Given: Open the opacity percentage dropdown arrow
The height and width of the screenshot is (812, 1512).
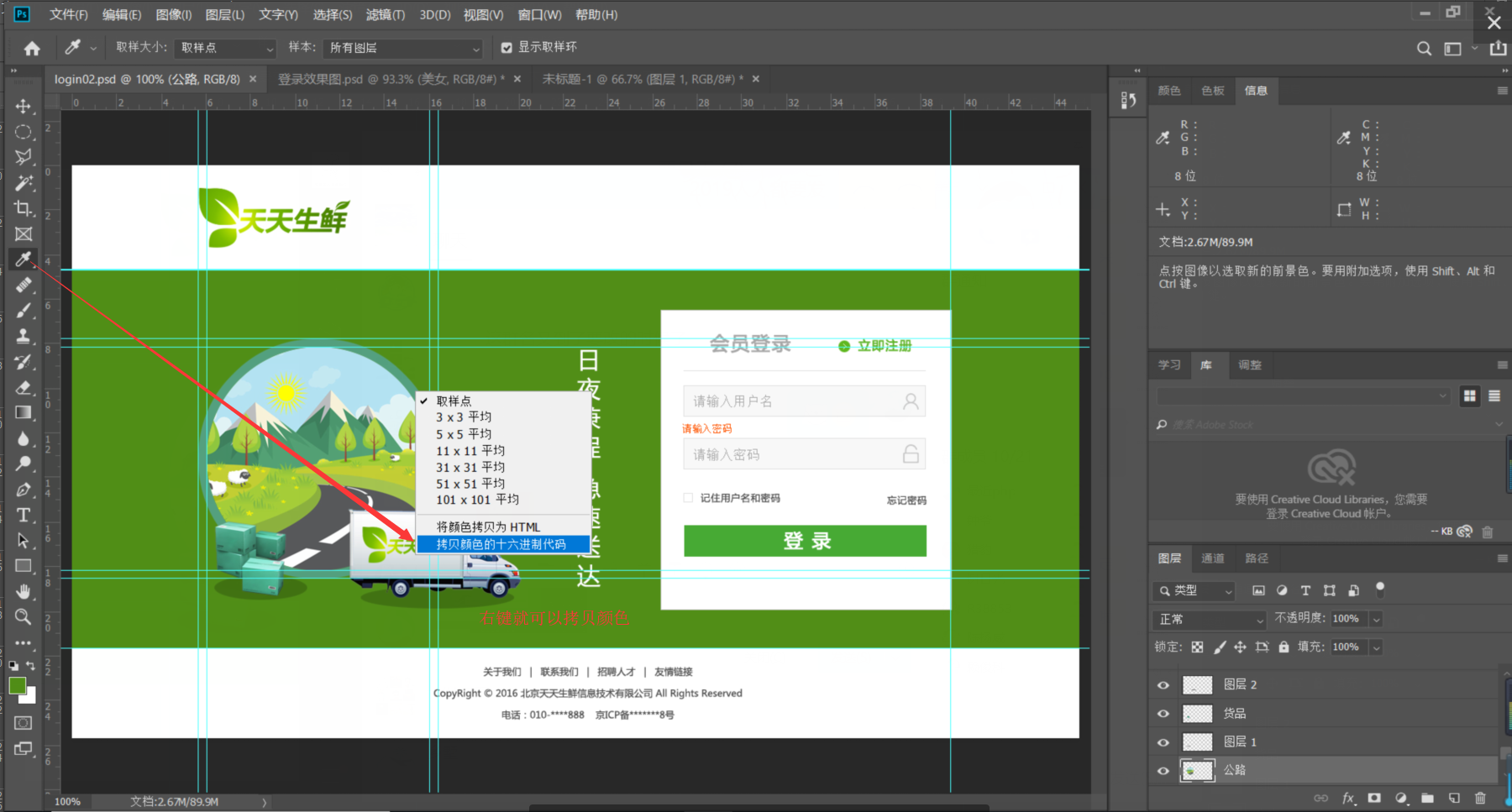Looking at the screenshot, I should coord(1376,620).
